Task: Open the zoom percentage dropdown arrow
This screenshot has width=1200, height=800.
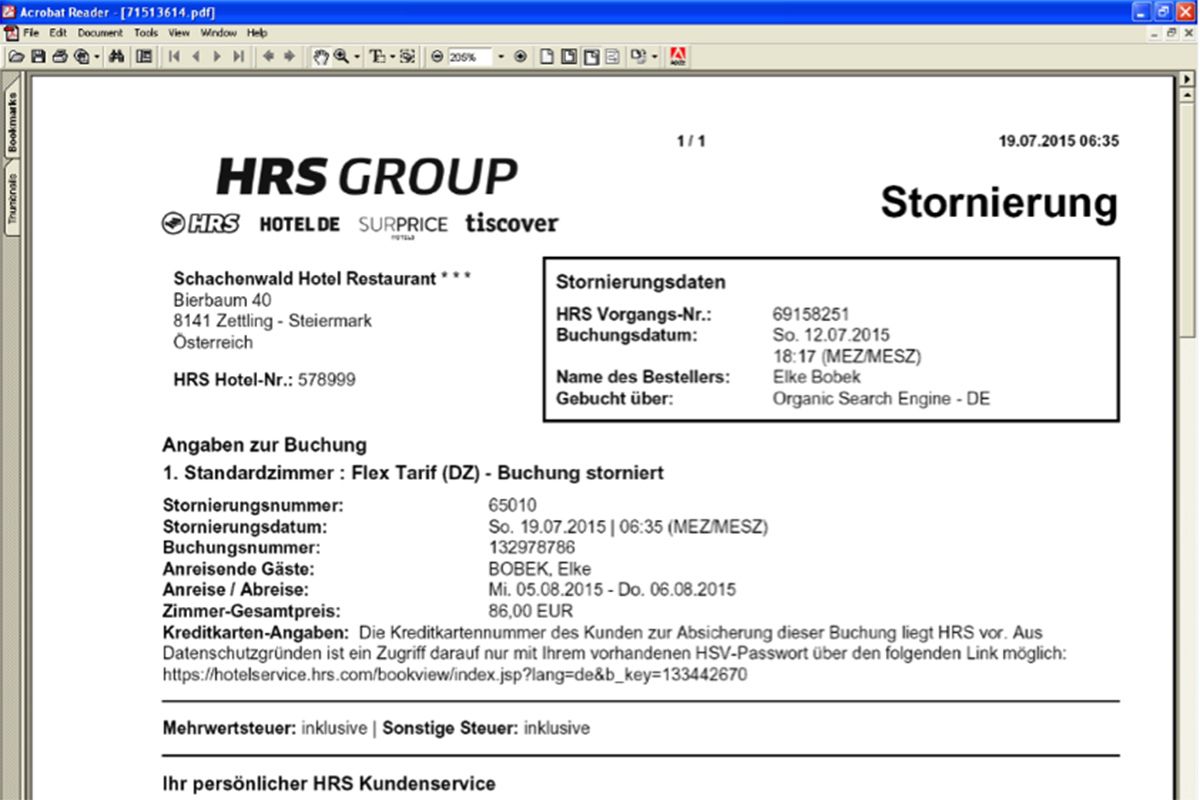Action: 501,57
